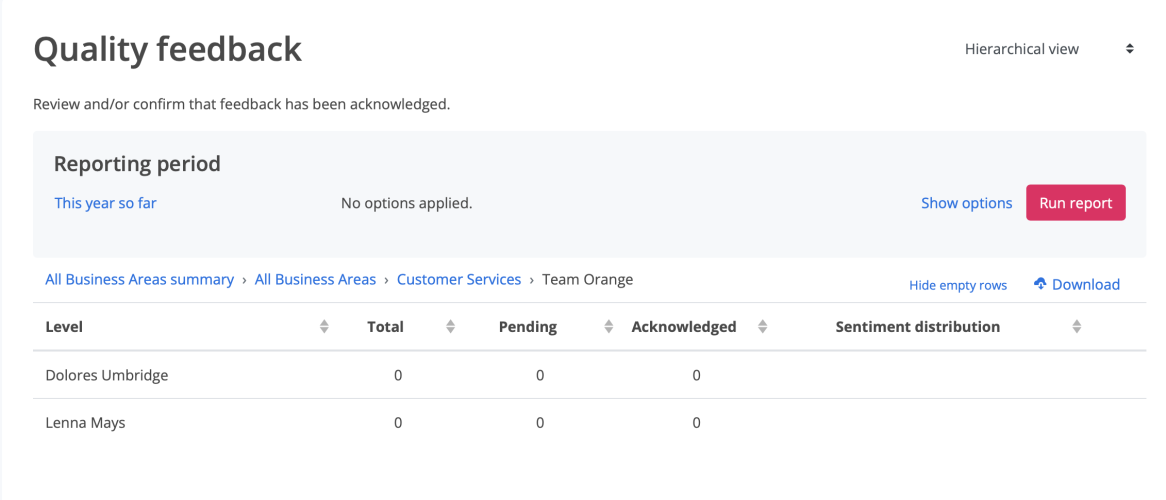Sort table by Total column arrows
The width and height of the screenshot is (1166, 500).
click(450, 327)
